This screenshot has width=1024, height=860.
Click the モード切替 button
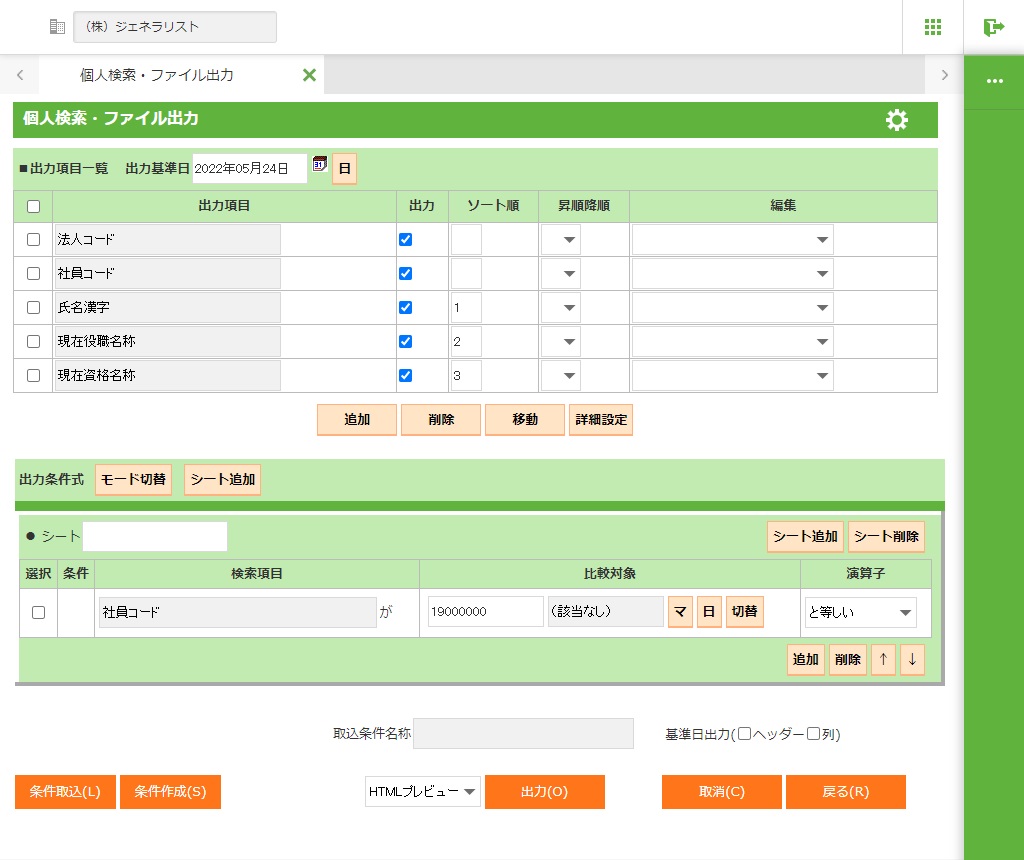(x=134, y=480)
